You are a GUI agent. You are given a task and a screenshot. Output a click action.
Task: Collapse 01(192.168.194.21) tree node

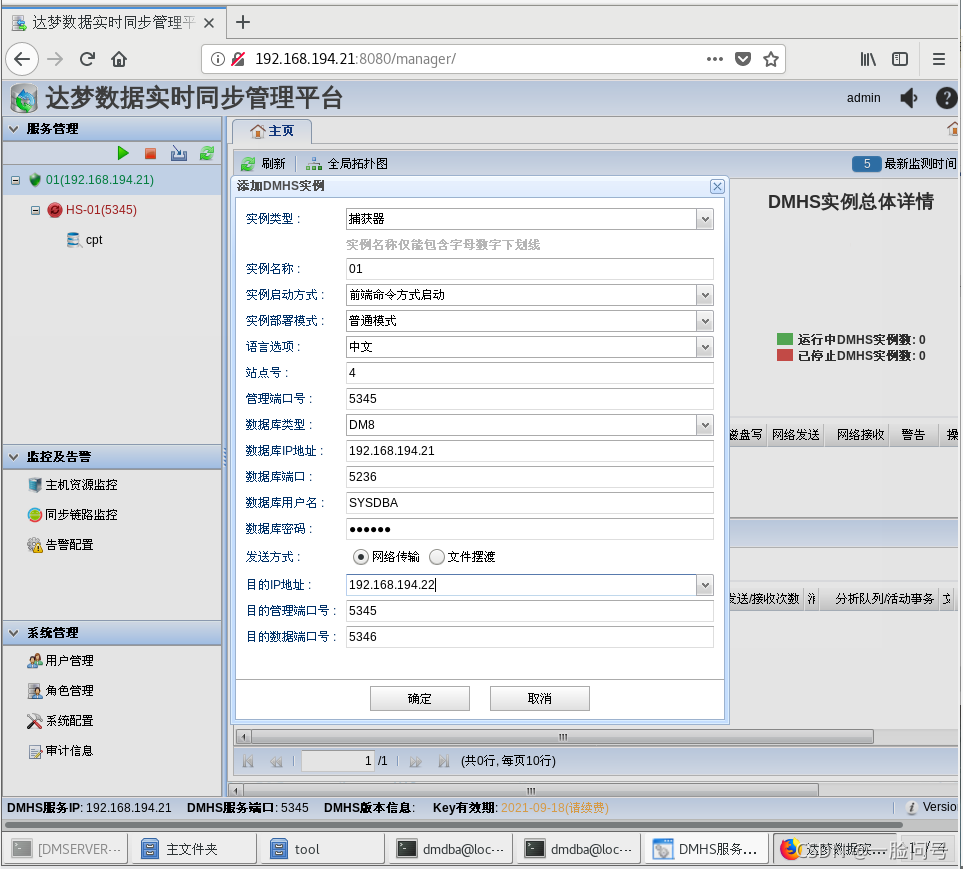(x=16, y=181)
